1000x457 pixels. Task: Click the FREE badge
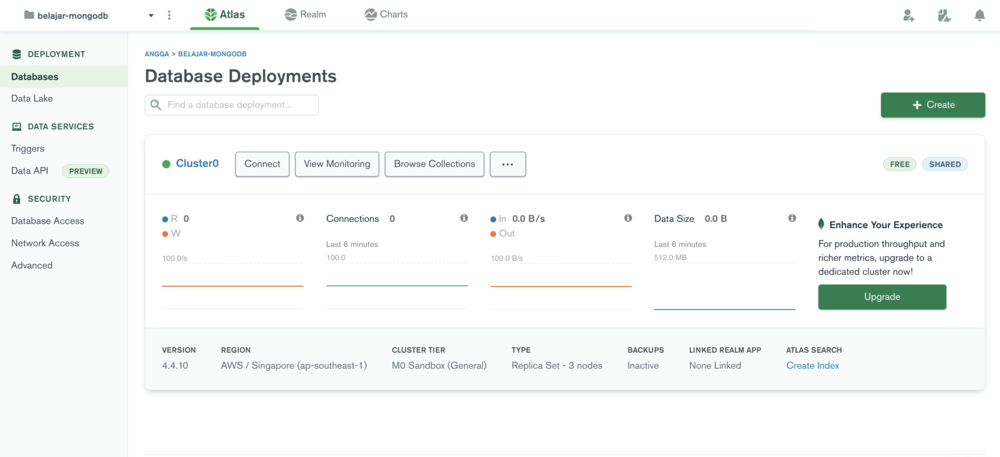899,164
